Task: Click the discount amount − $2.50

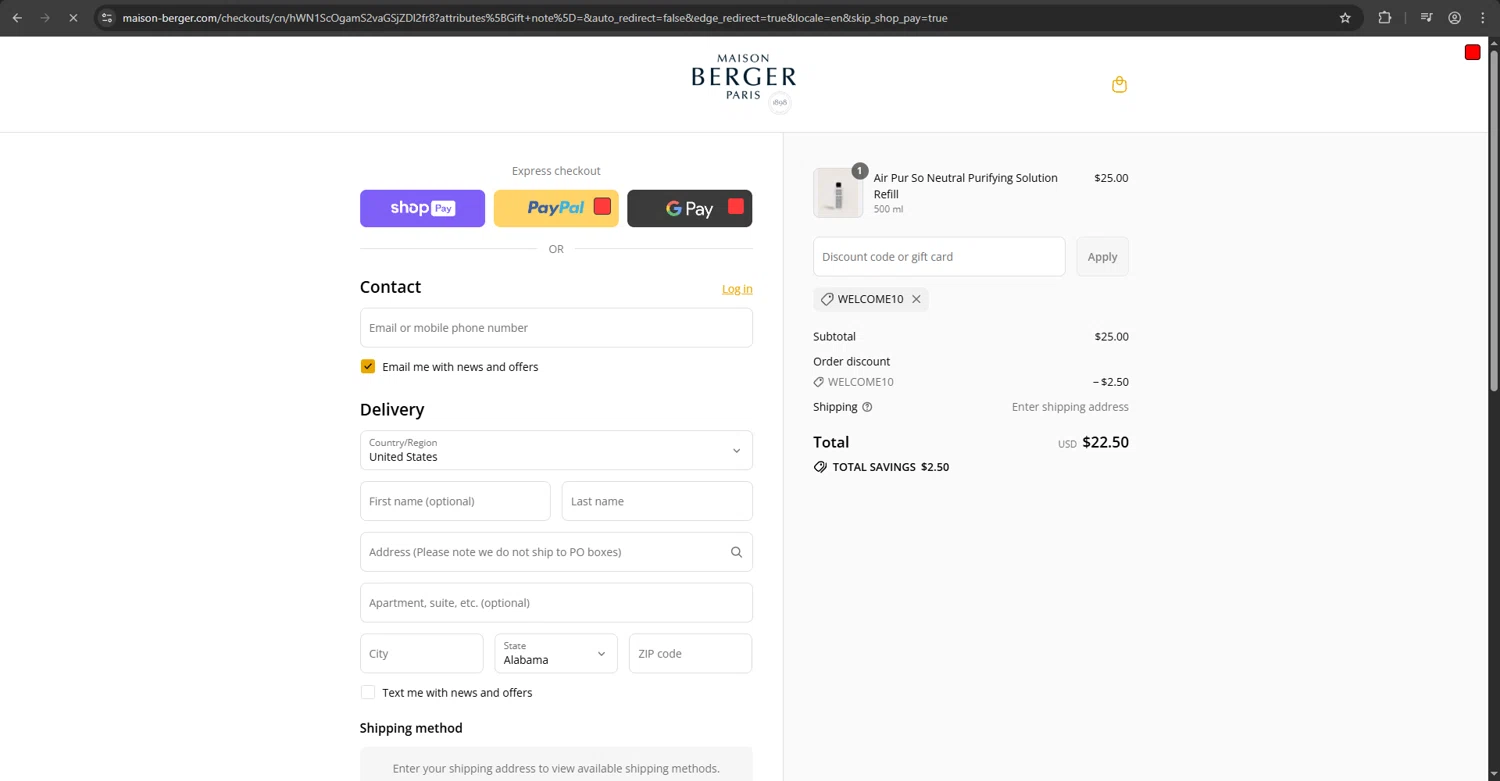Action: pos(1110,382)
